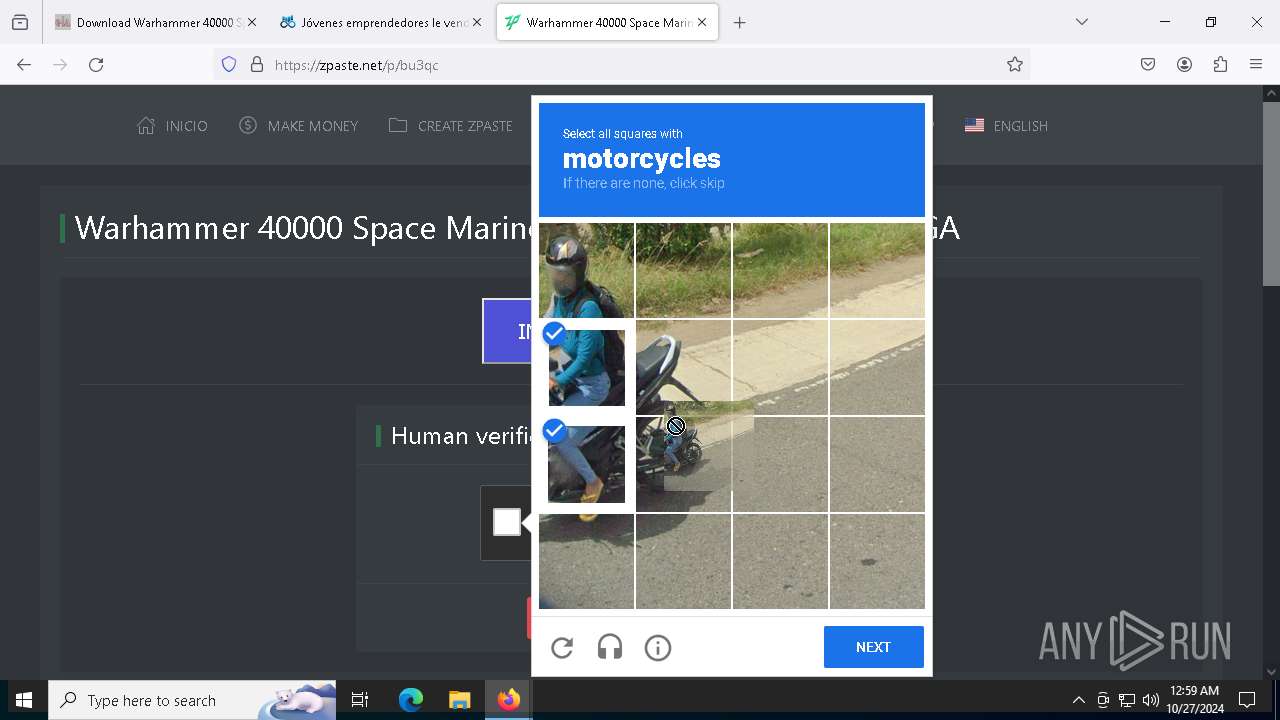Select the grass tile beside the helmeted rider

(x=683, y=270)
